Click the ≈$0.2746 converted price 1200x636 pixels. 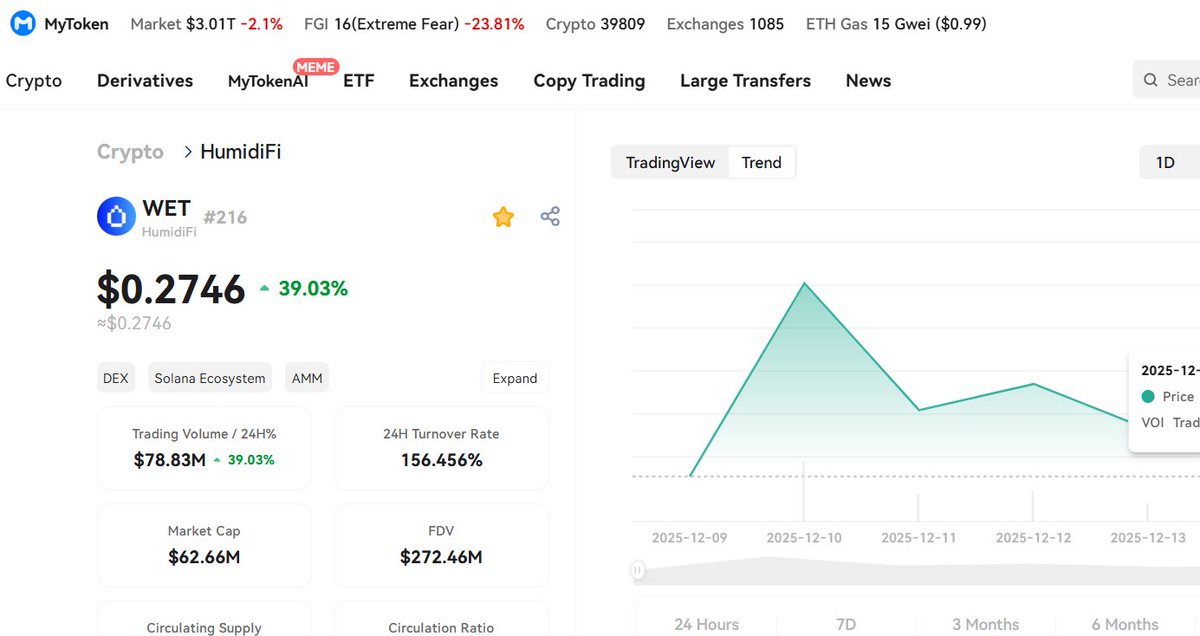point(134,324)
